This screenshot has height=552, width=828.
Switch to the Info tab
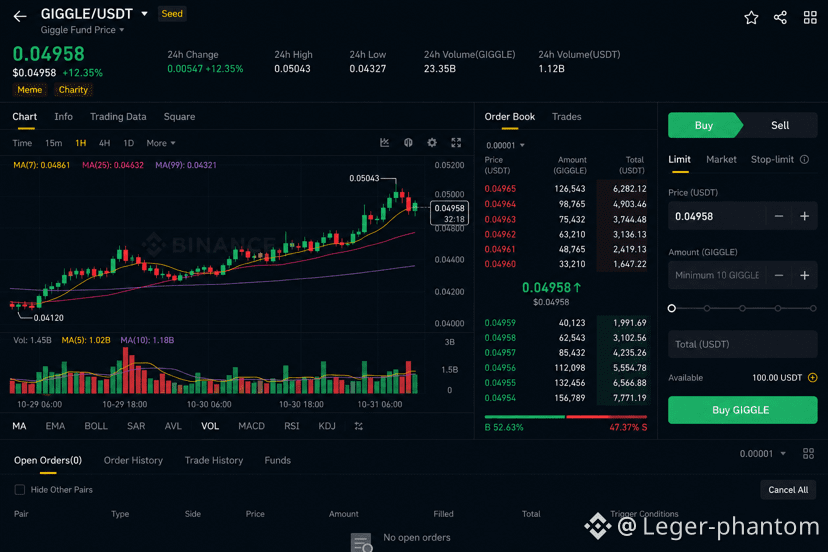(x=63, y=117)
